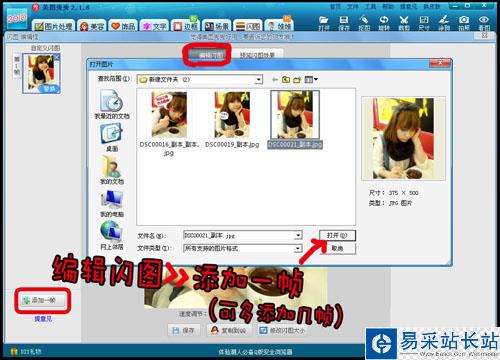
Task: Select the DSC00019_副本.jpg thumbnail
Action: (x=232, y=115)
